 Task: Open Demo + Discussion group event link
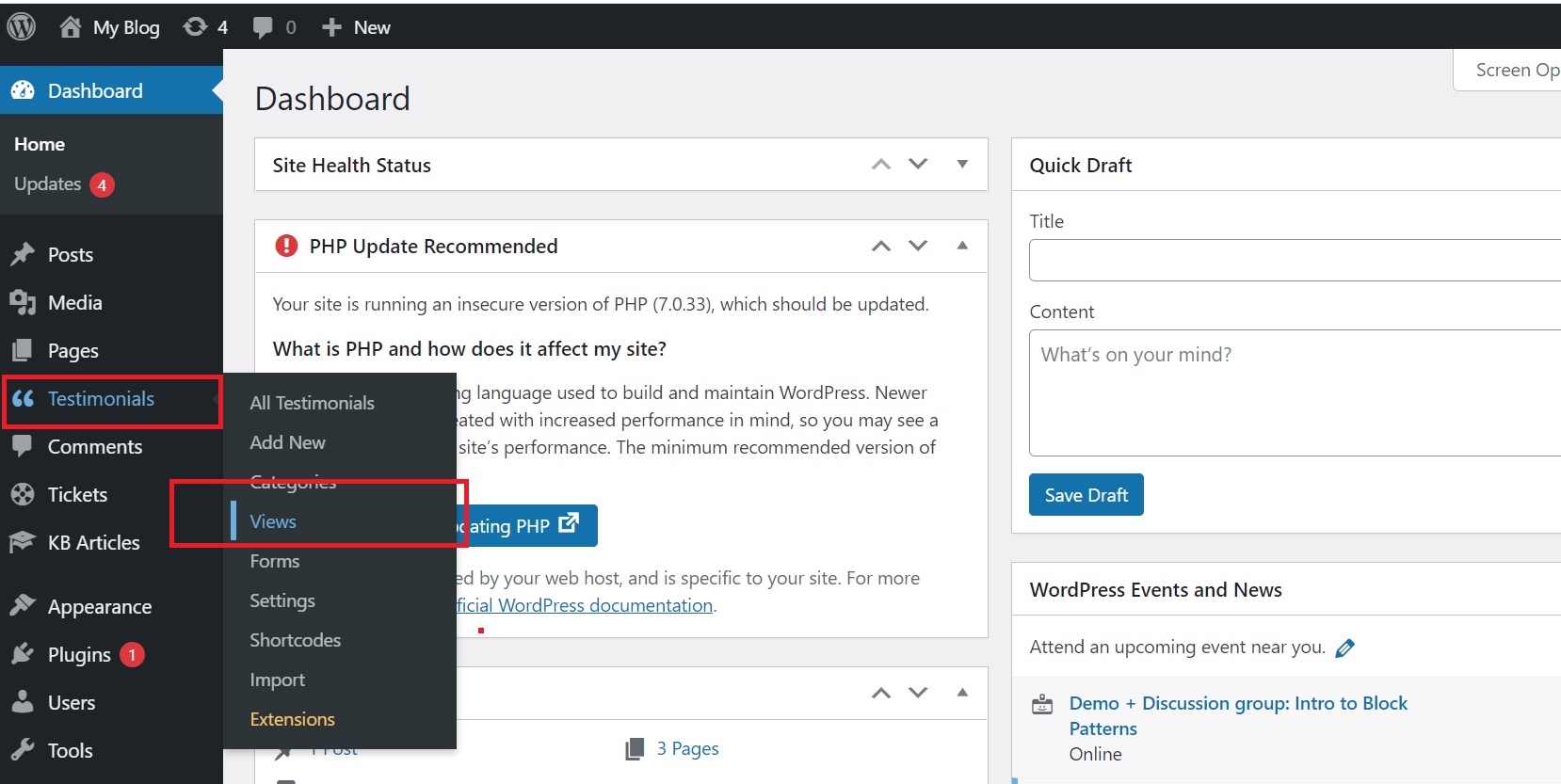pyautogui.click(x=1238, y=716)
